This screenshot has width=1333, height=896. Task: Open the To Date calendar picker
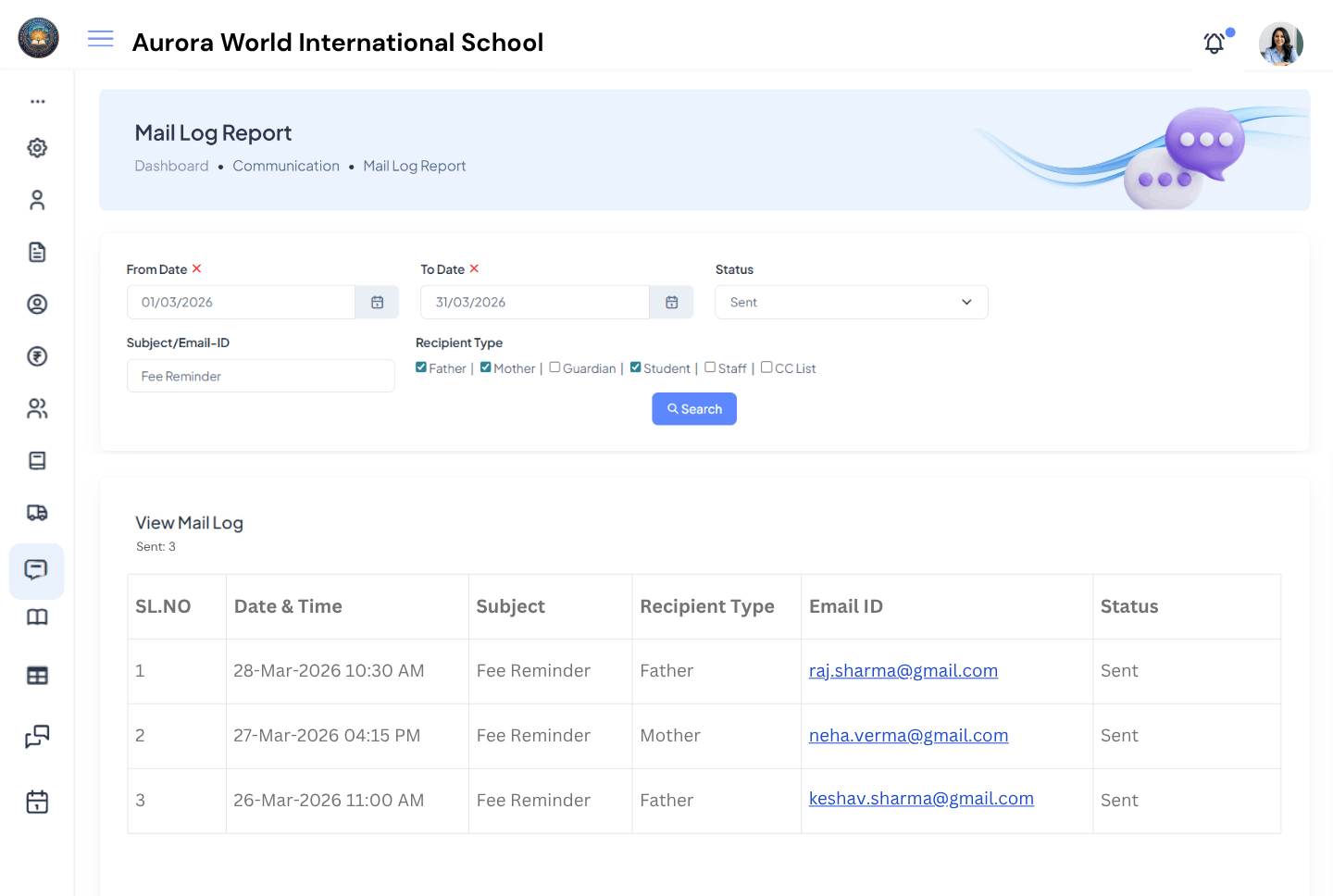pos(671,302)
